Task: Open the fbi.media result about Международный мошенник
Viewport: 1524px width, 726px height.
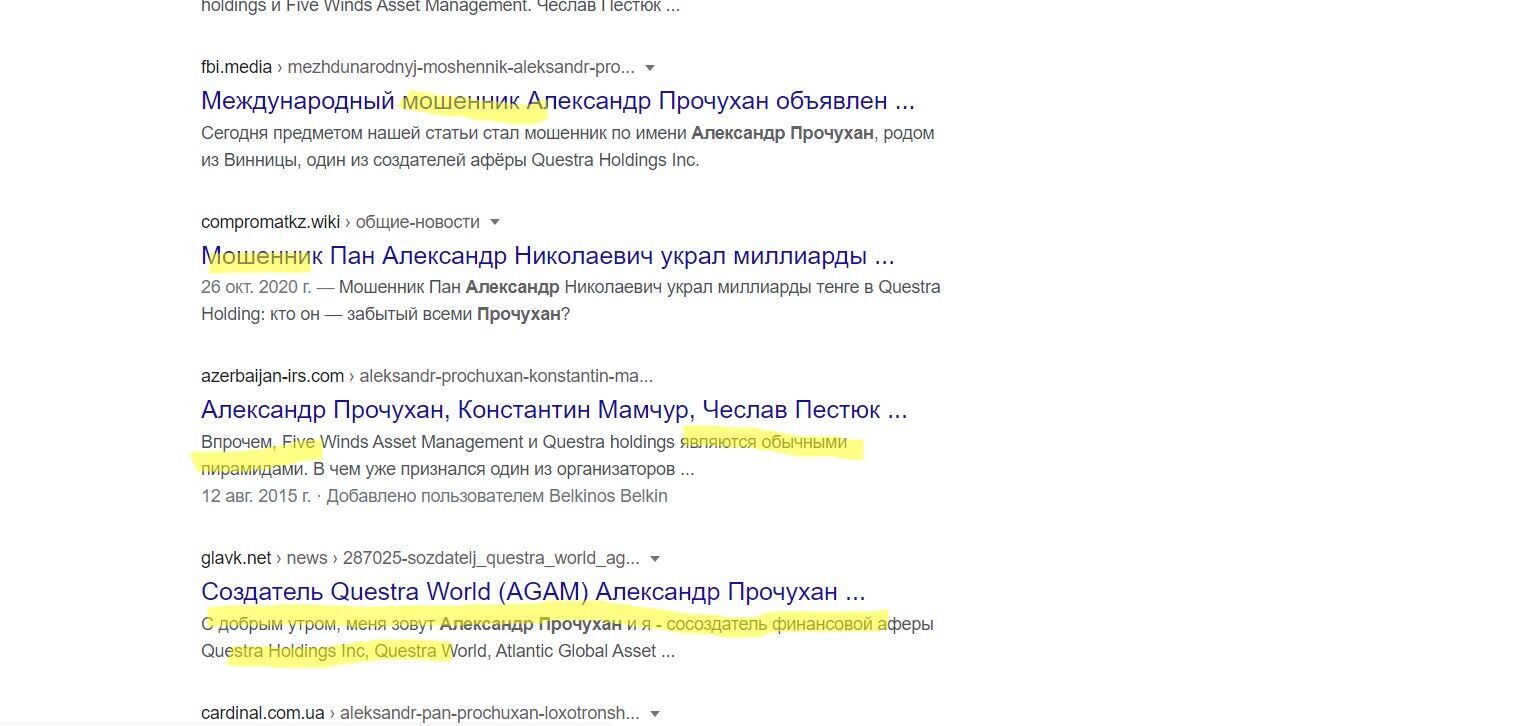Action: 557,101
